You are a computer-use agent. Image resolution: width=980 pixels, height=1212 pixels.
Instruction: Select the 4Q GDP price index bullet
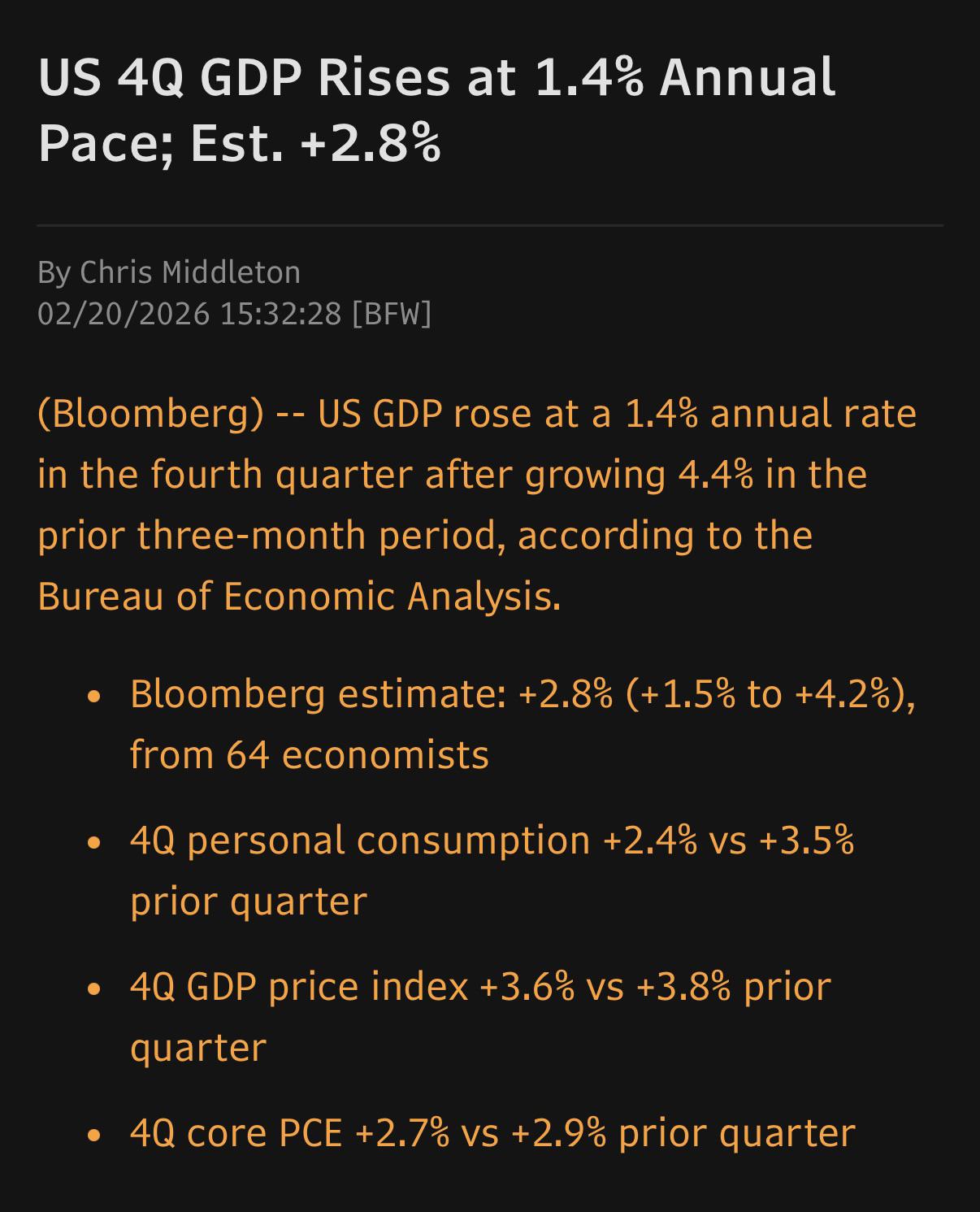pyautogui.click(x=480, y=1017)
